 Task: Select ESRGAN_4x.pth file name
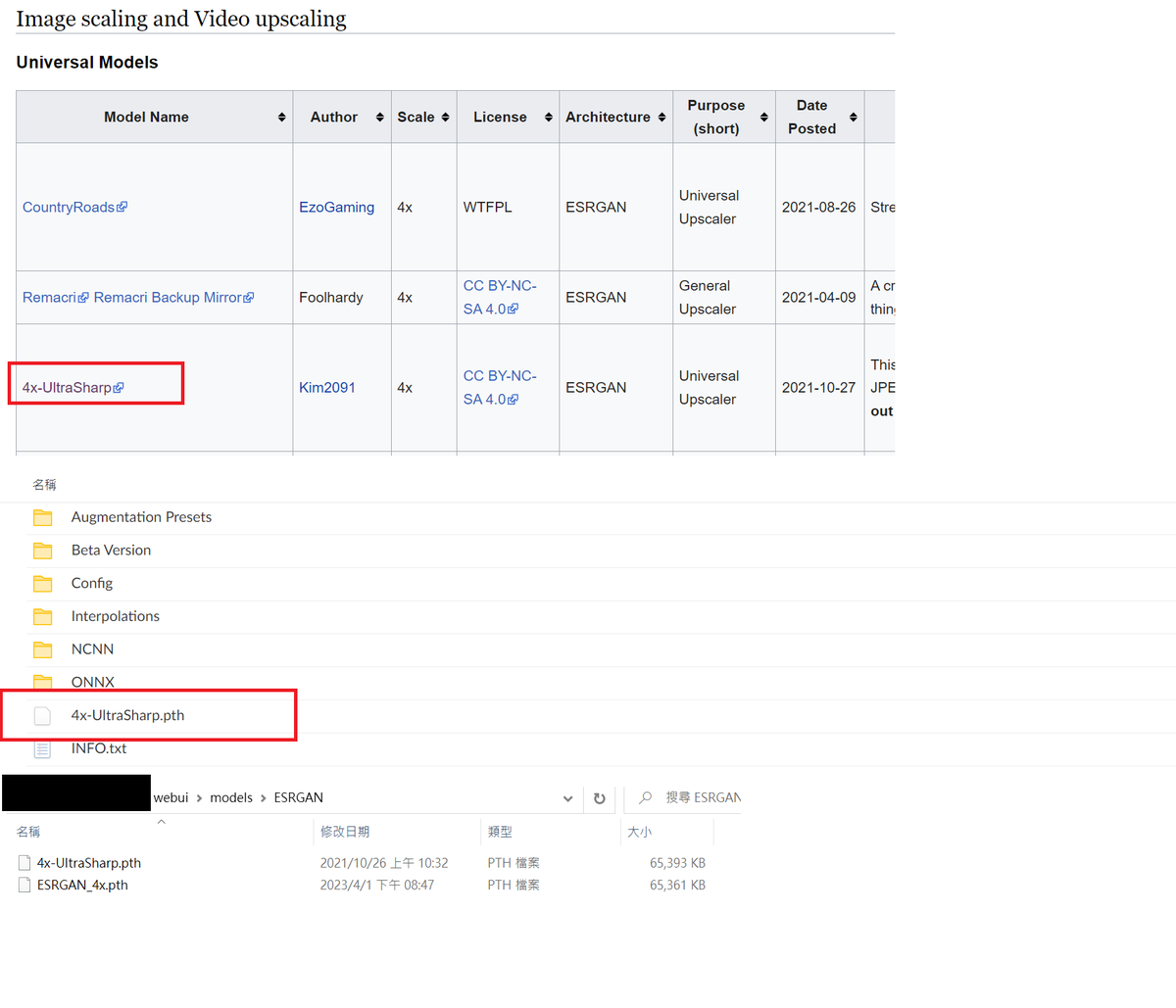click(x=82, y=885)
